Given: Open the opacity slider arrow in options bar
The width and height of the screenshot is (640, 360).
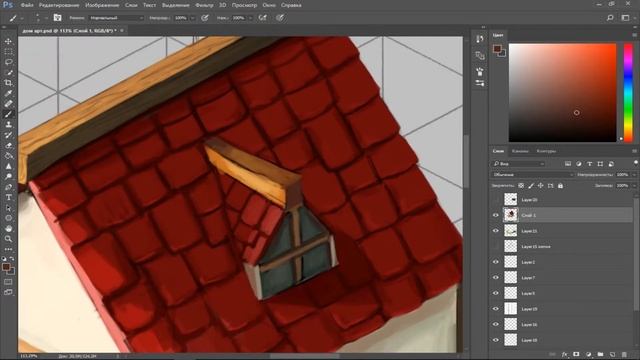Looking at the screenshot, I should [x=193, y=18].
